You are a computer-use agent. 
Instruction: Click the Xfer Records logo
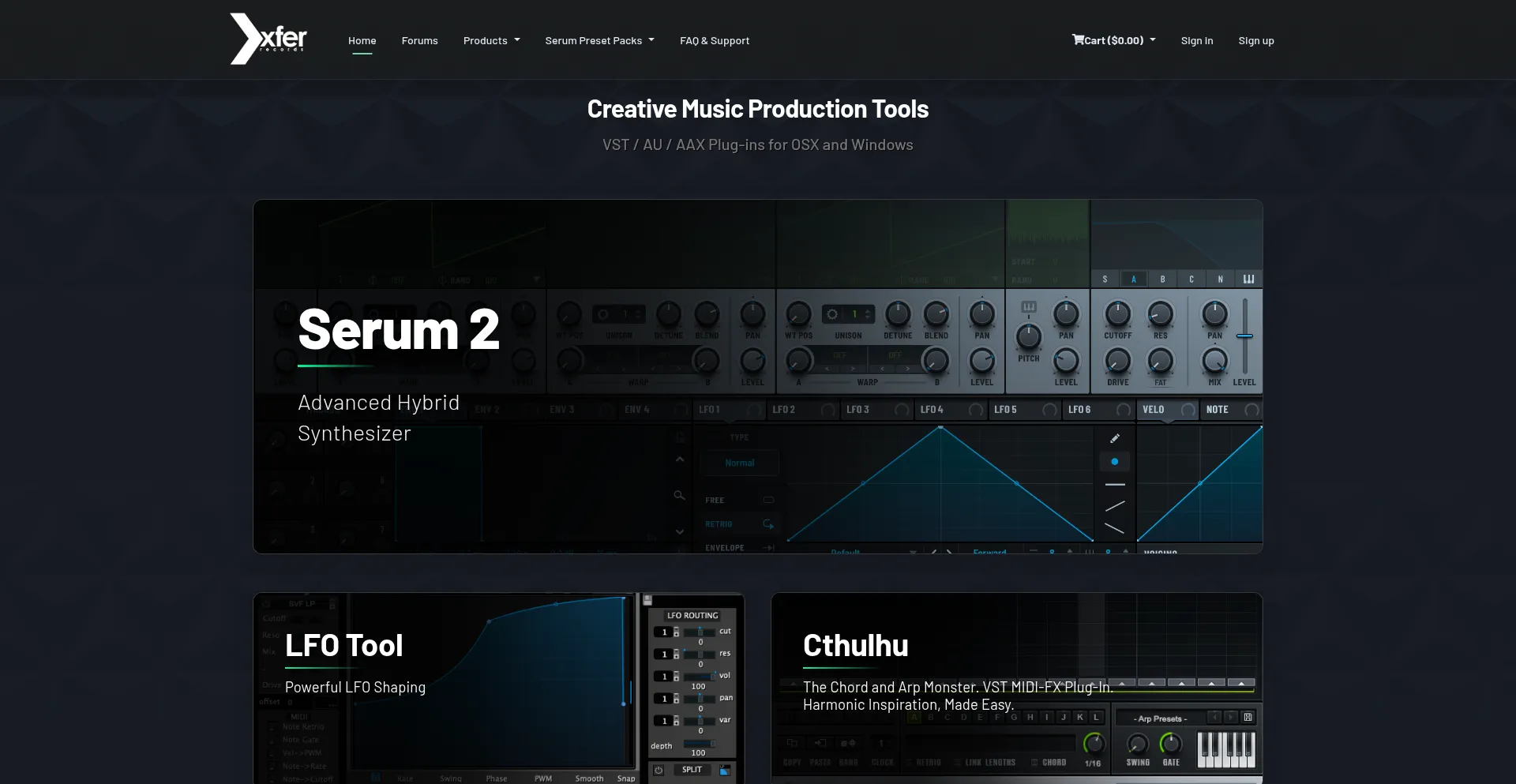[x=268, y=39]
